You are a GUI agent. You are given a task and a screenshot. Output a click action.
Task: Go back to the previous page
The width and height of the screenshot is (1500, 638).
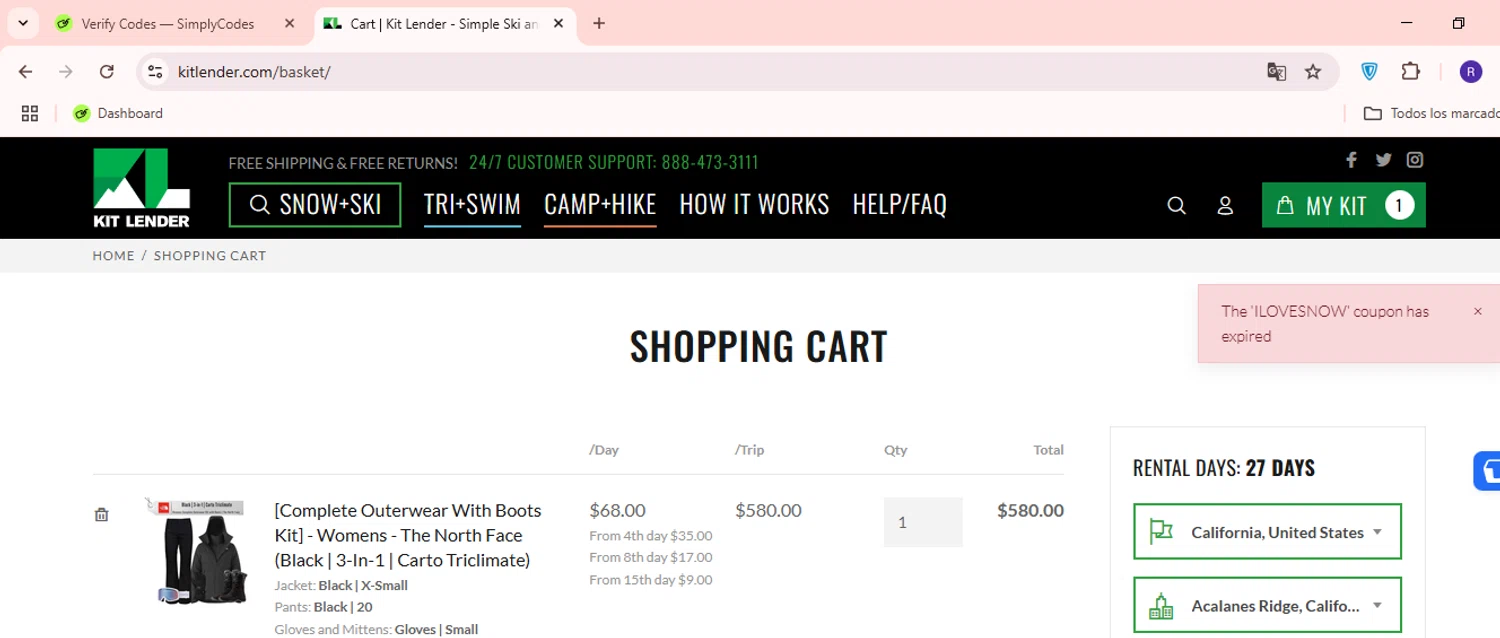(26, 72)
